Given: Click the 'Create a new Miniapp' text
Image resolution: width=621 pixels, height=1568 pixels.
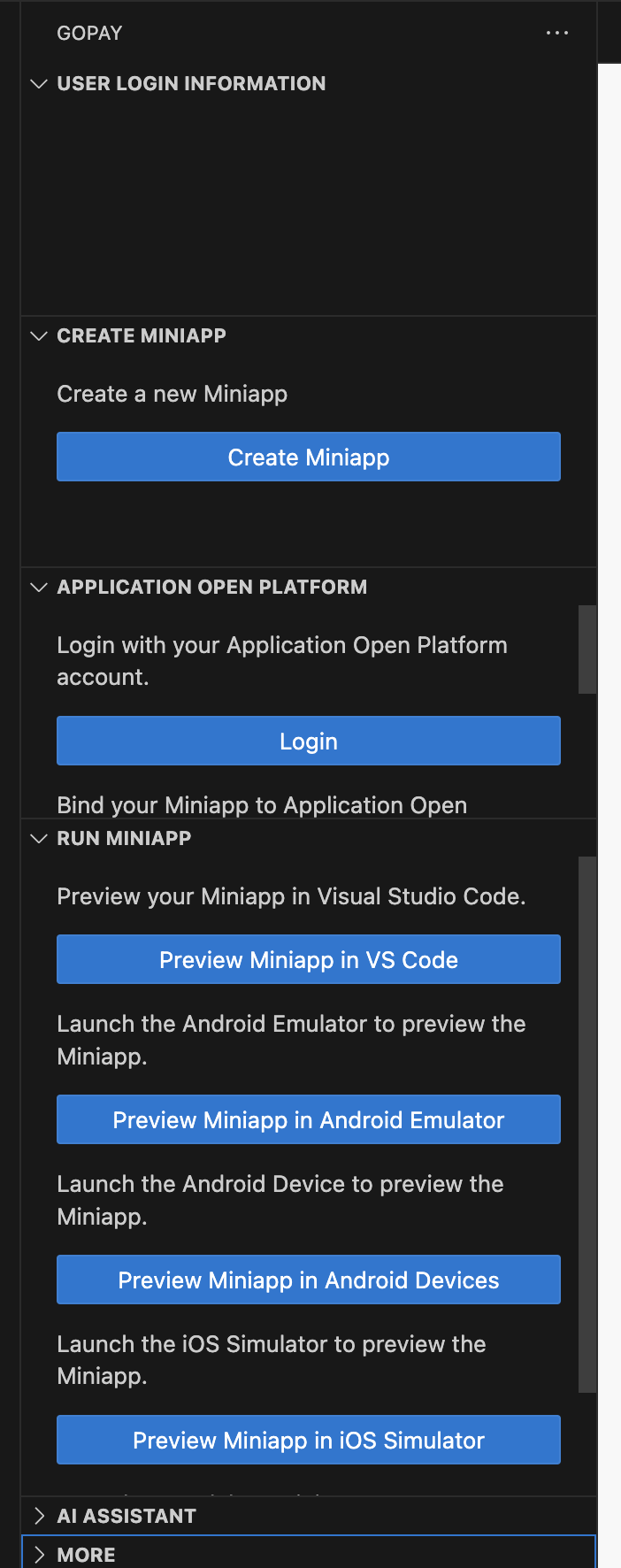Looking at the screenshot, I should pyautogui.click(x=172, y=394).
